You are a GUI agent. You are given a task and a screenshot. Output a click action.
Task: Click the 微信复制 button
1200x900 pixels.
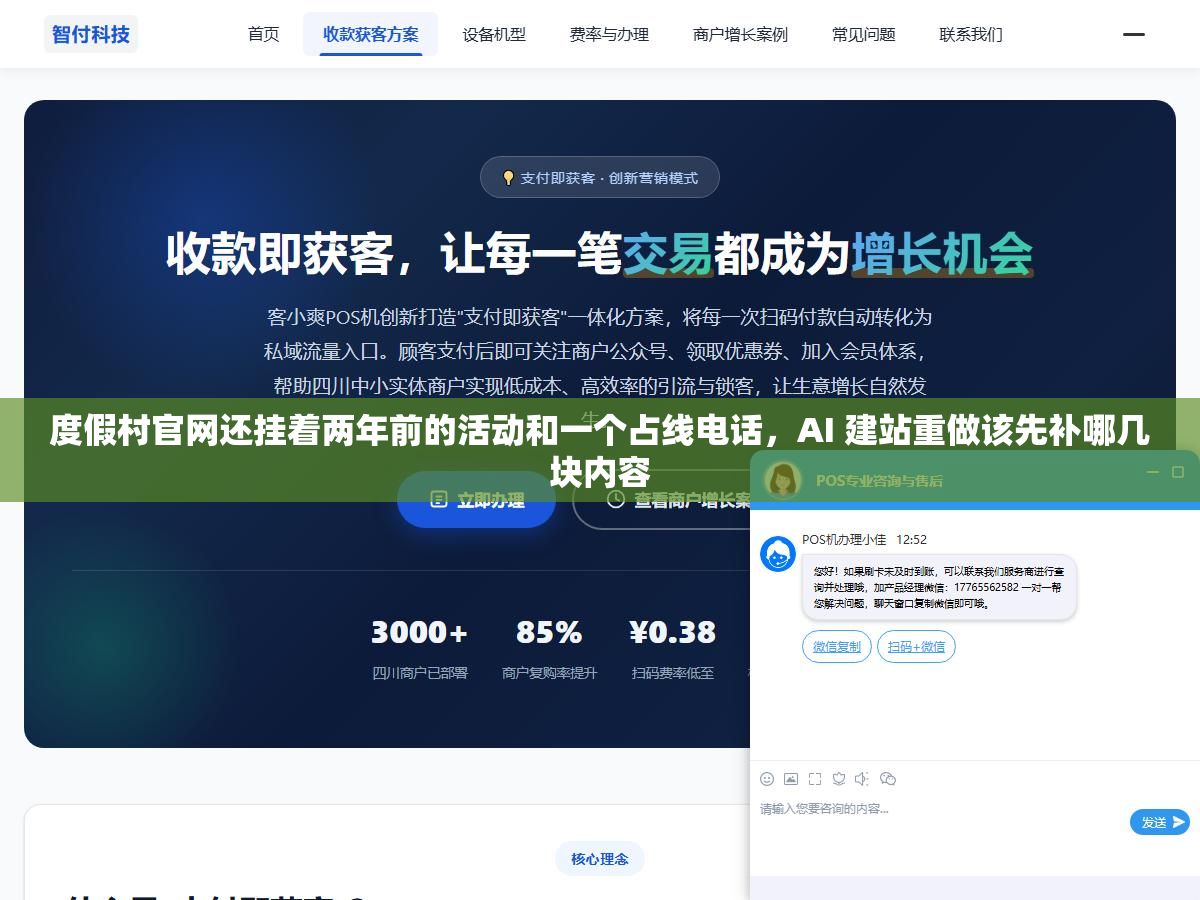point(837,647)
